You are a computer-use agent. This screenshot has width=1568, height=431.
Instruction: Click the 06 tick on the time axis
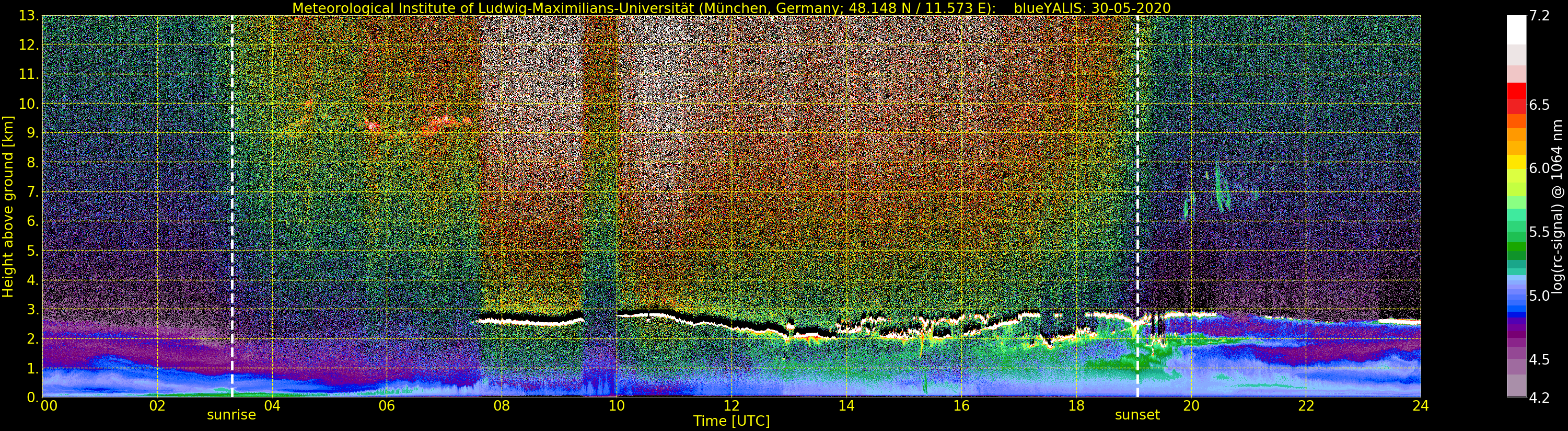[387, 406]
